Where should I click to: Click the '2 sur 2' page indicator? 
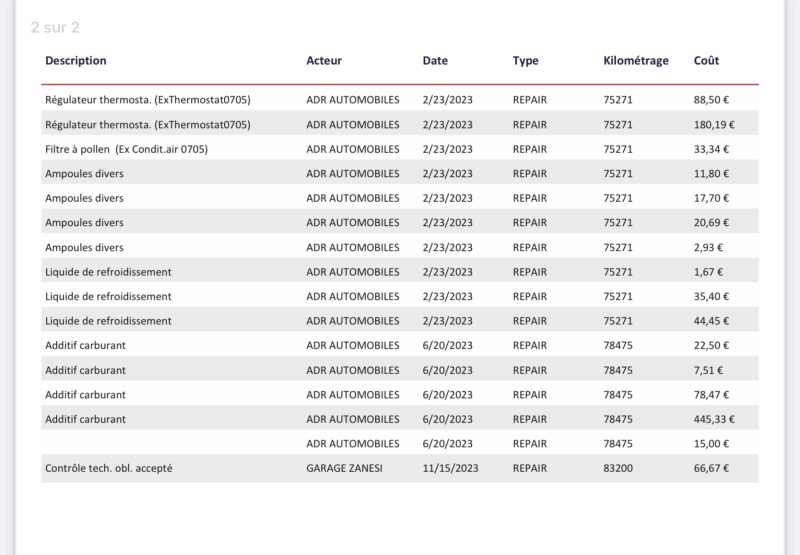[55, 27]
